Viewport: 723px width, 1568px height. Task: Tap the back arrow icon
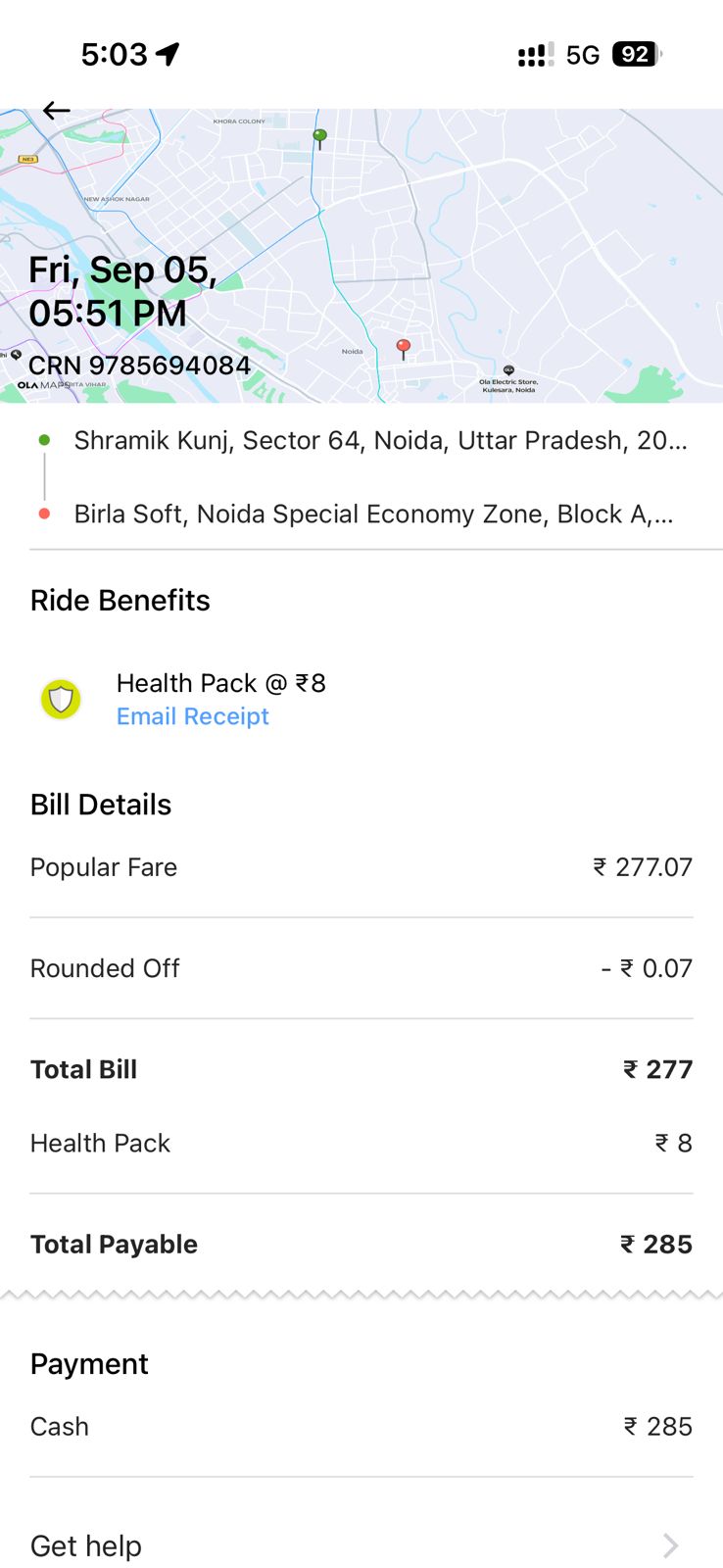56,111
